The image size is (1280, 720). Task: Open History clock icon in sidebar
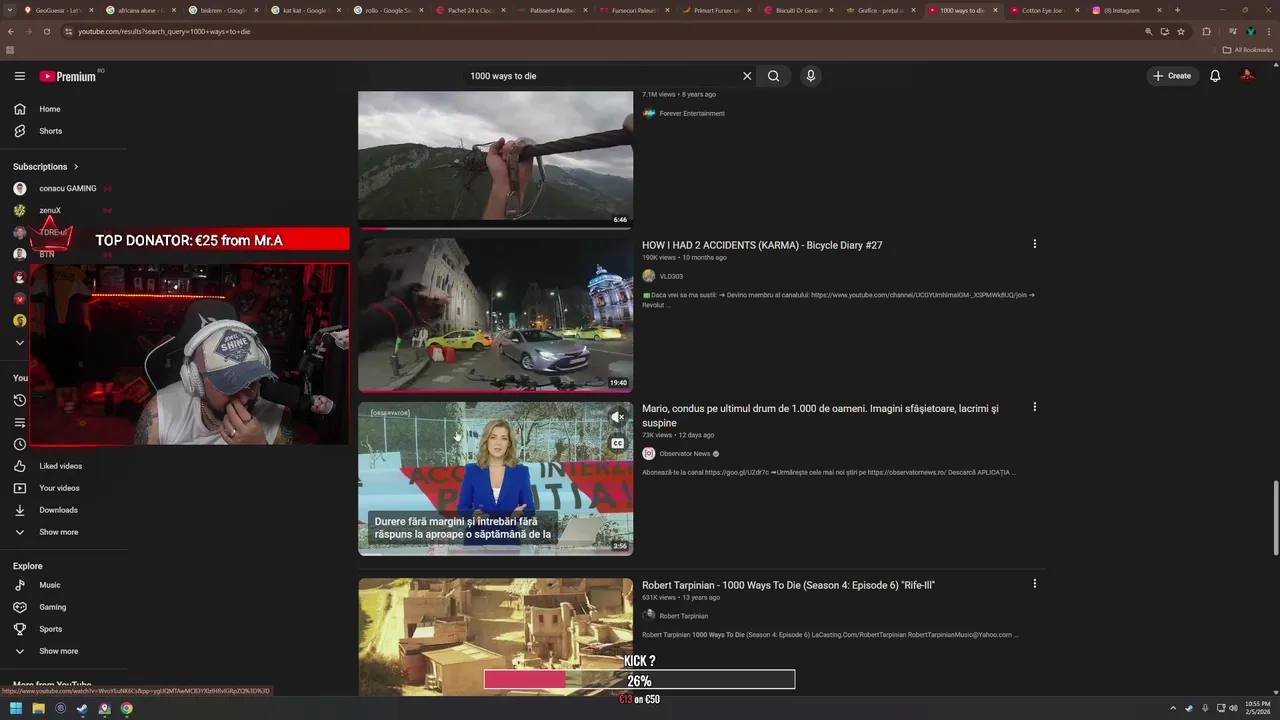coord(19,400)
